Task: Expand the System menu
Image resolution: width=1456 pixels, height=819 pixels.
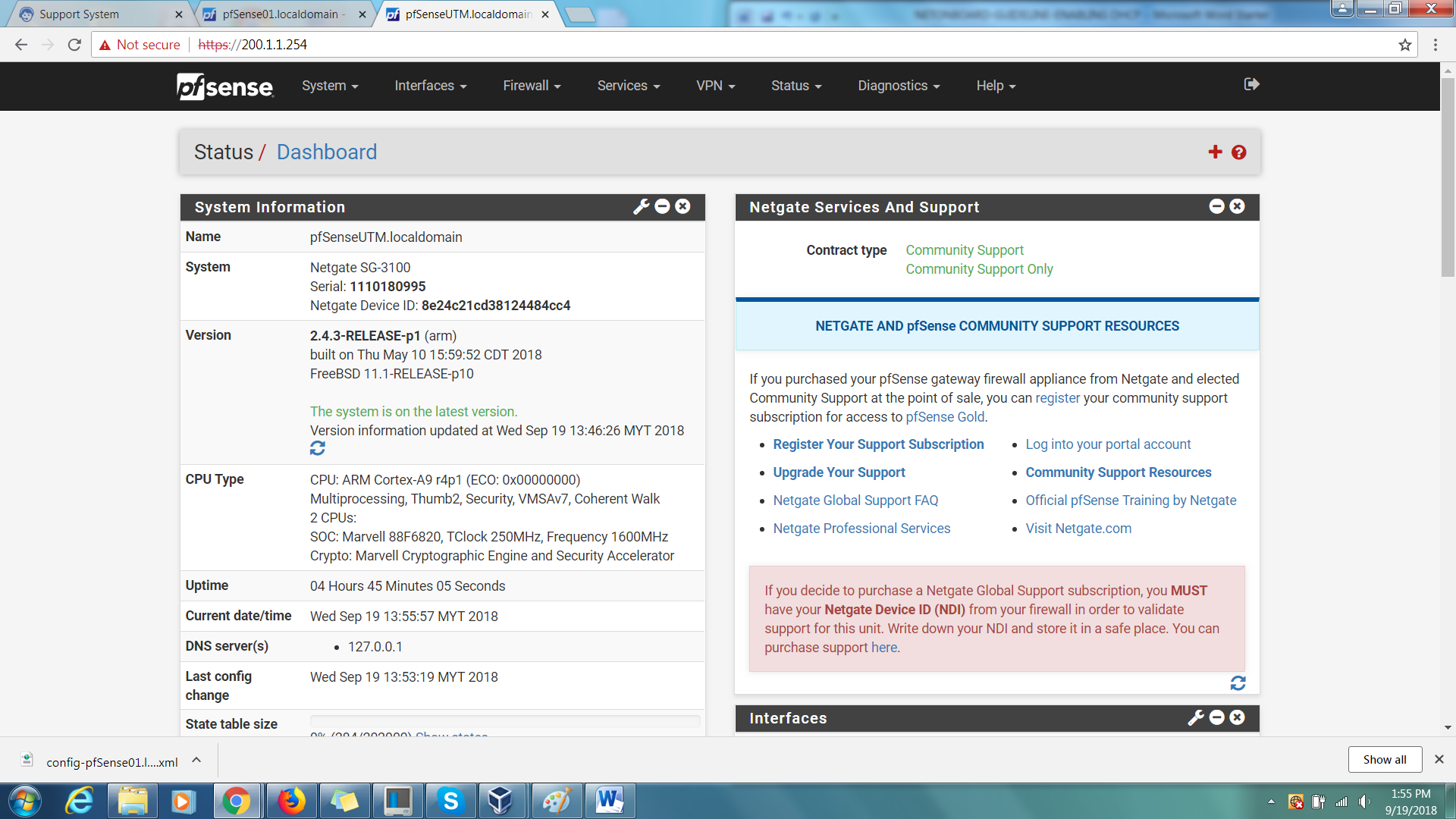Action: coord(330,86)
